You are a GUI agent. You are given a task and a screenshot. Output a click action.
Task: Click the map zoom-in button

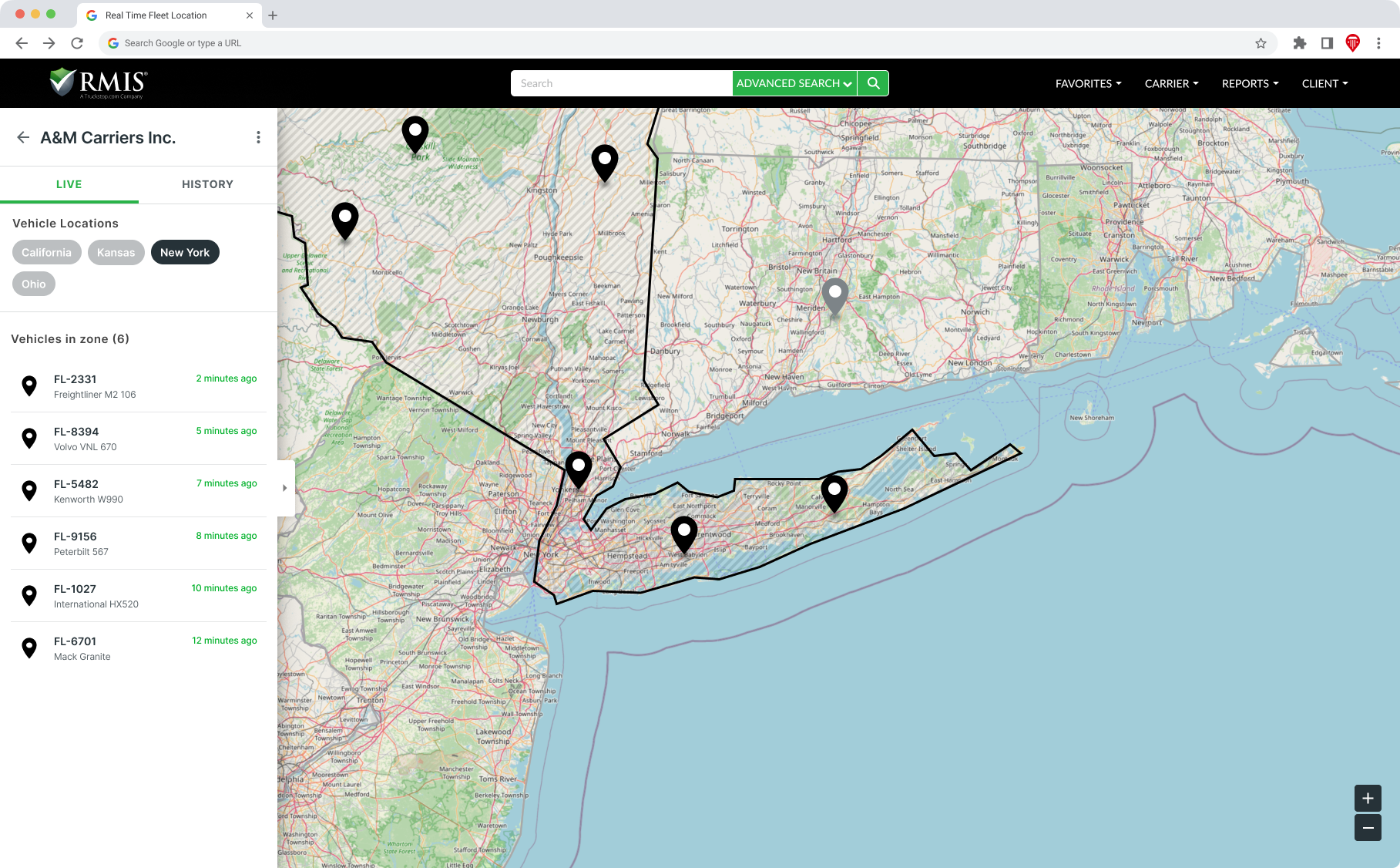1368,799
